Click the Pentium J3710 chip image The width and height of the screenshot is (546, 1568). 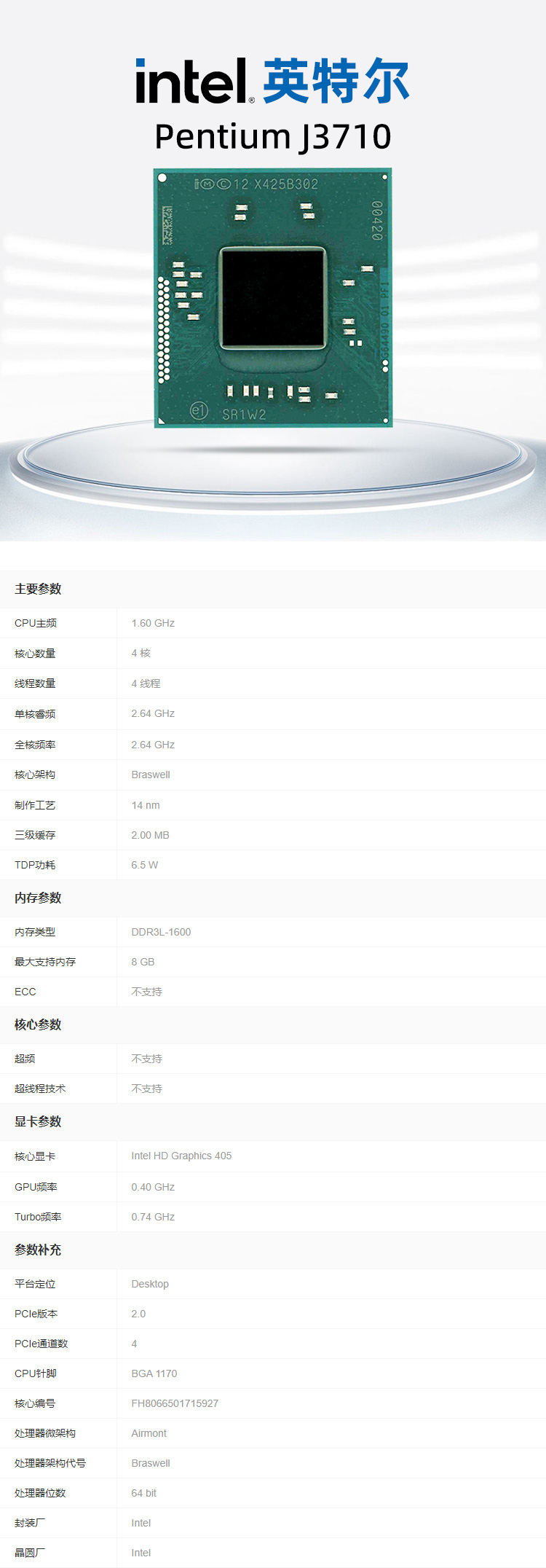pos(273,298)
